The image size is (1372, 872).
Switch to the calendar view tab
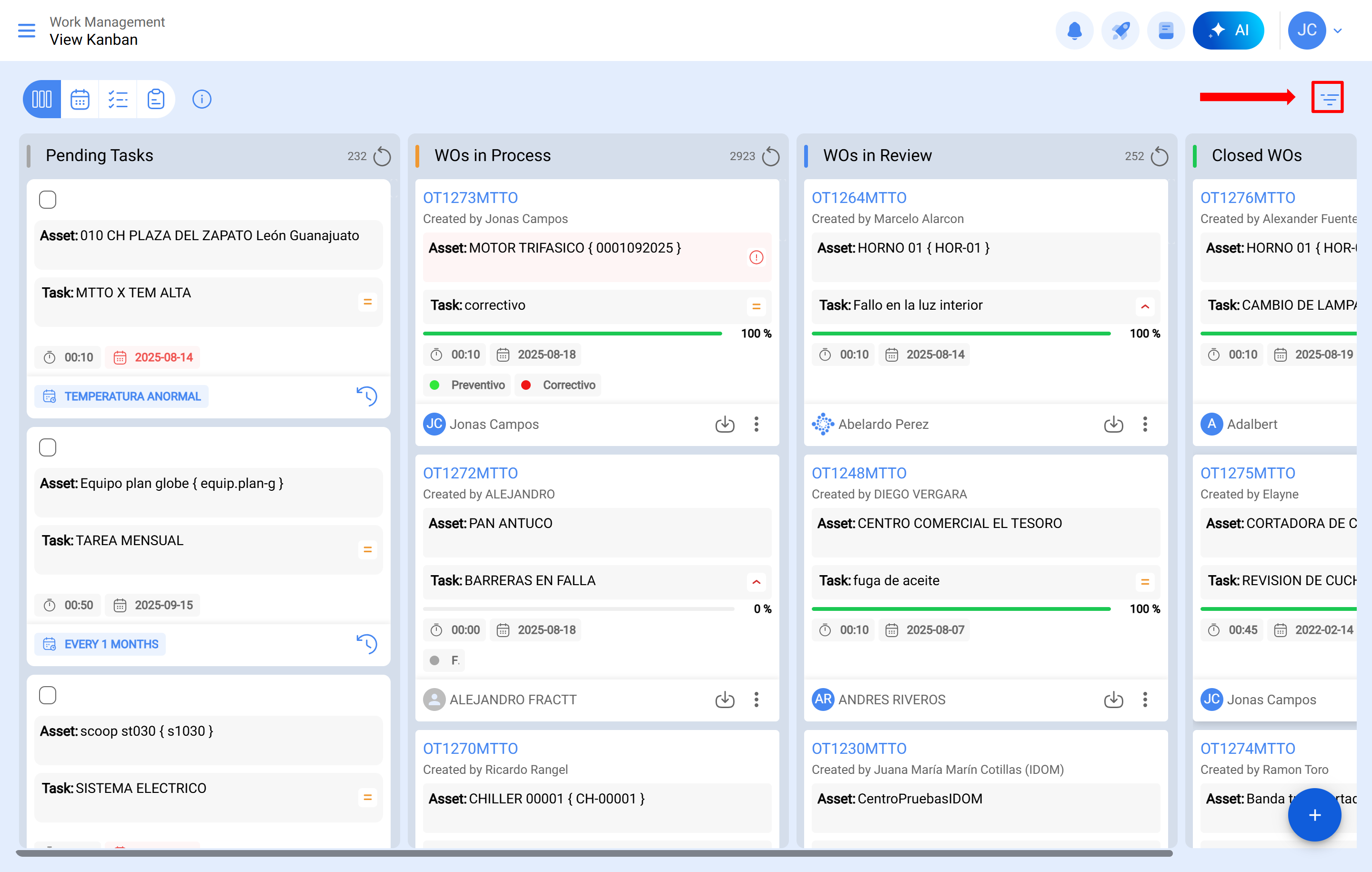80,99
